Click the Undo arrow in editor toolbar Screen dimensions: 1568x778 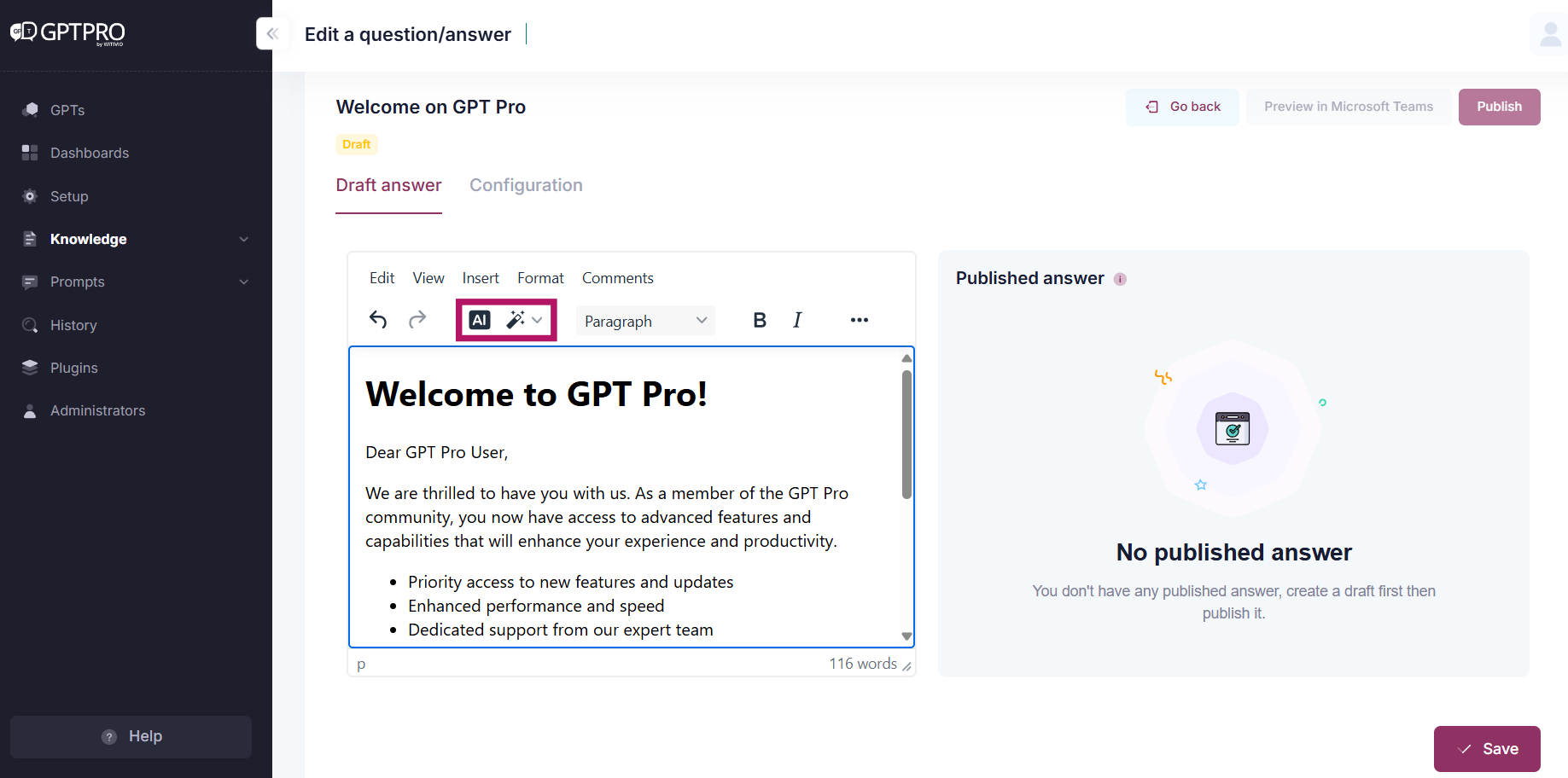pyautogui.click(x=378, y=320)
